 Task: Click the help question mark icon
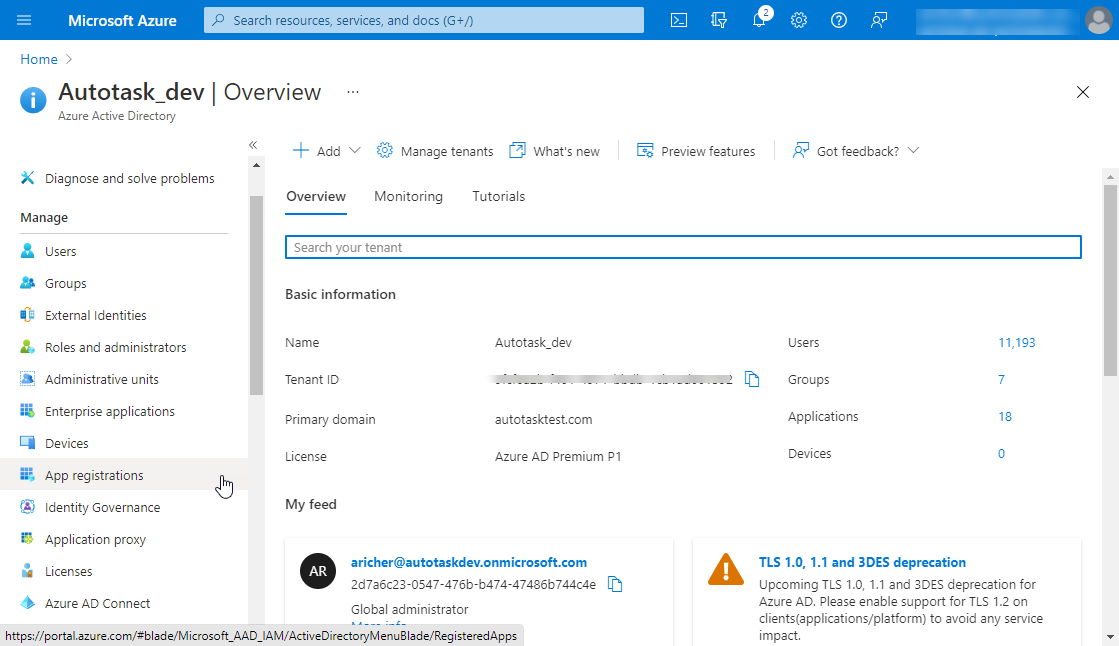pos(839,20)
